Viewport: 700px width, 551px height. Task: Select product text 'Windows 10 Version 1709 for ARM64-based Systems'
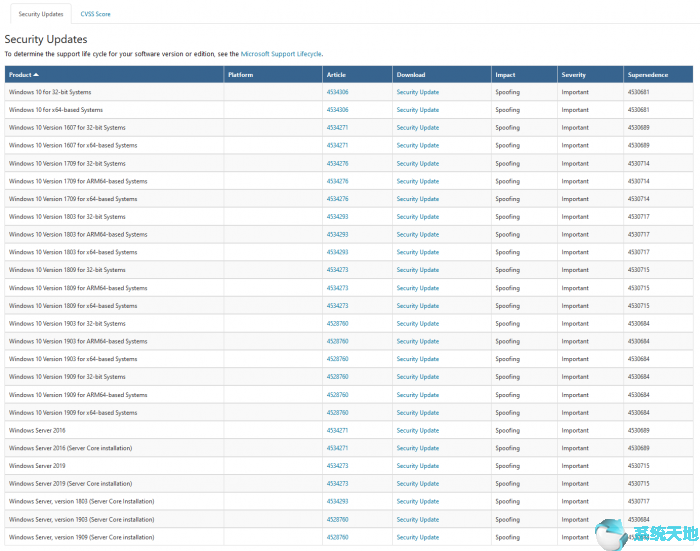coord(78,181)
